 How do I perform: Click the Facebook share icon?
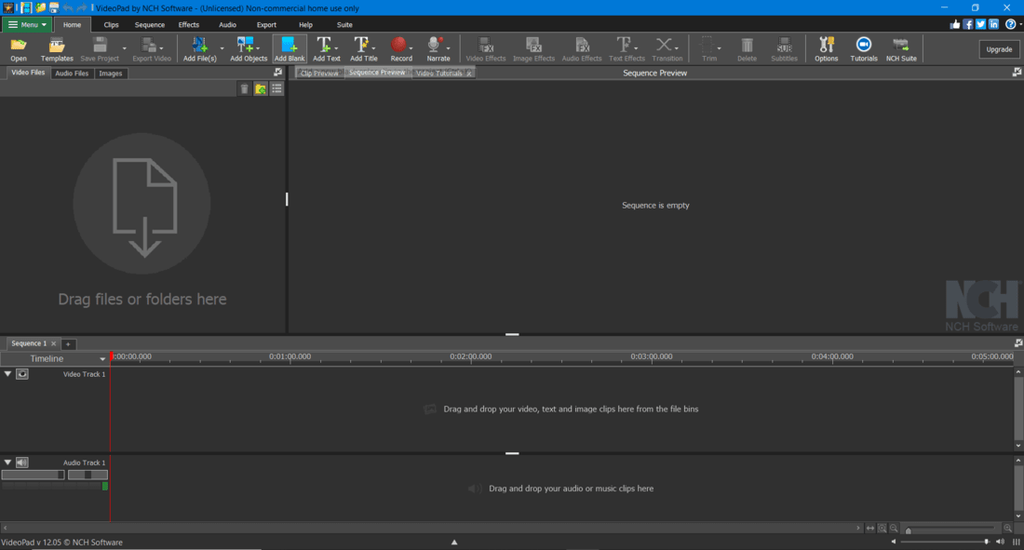point(968,24)
